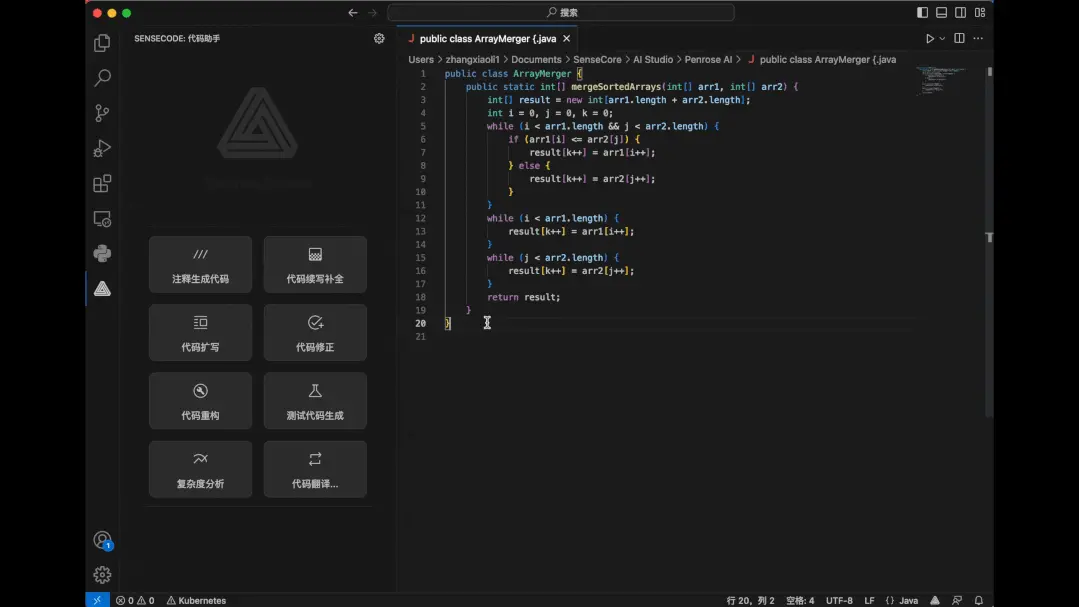Click Kubernetes status bar item
Viewport: 1079px width, 607px height.
[x=196, y=600]
